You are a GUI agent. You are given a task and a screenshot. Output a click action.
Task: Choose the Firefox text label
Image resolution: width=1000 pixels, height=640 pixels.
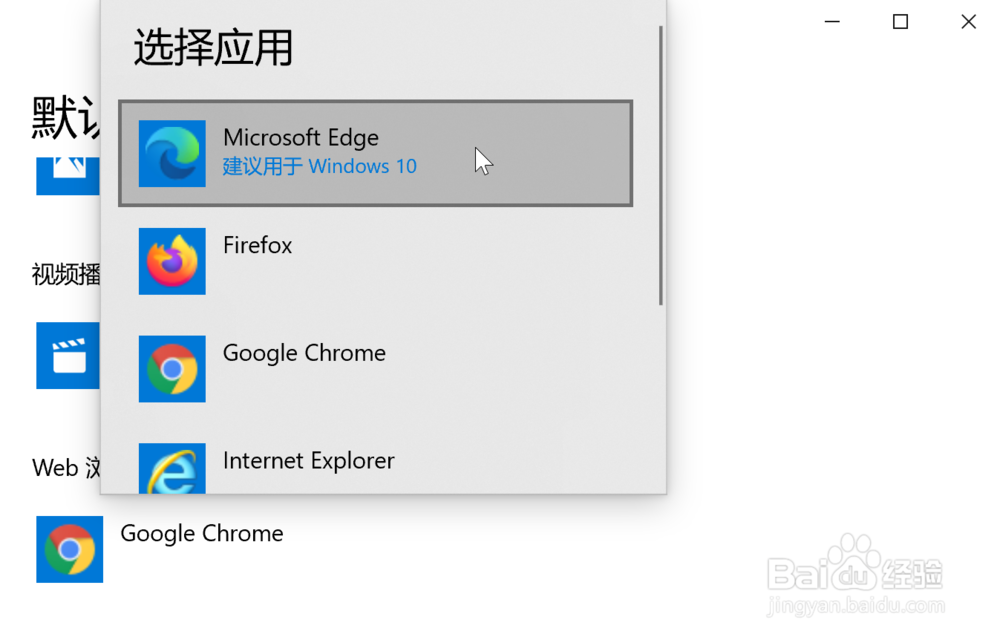pyautogui.click(x=258, y=245)
